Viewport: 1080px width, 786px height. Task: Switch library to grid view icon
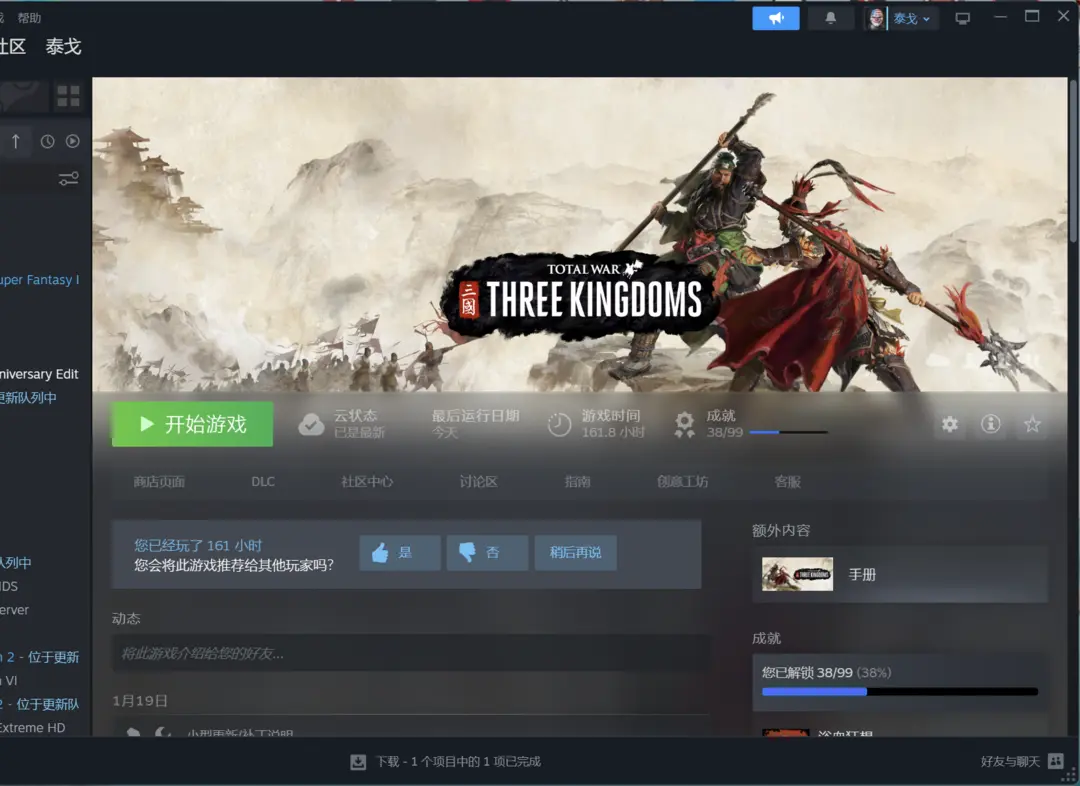[68, 96]
